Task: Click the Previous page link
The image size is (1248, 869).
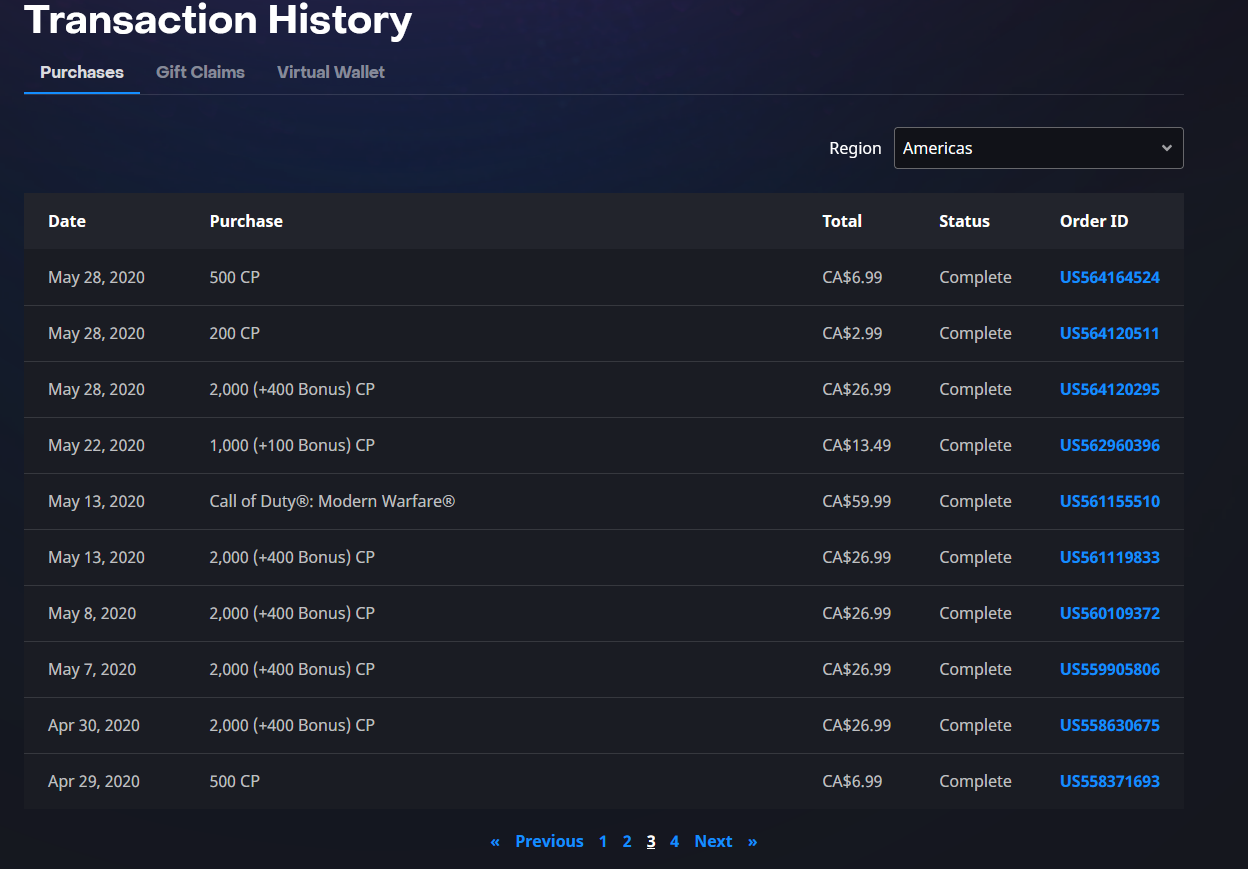Action: tap(549, 841)
